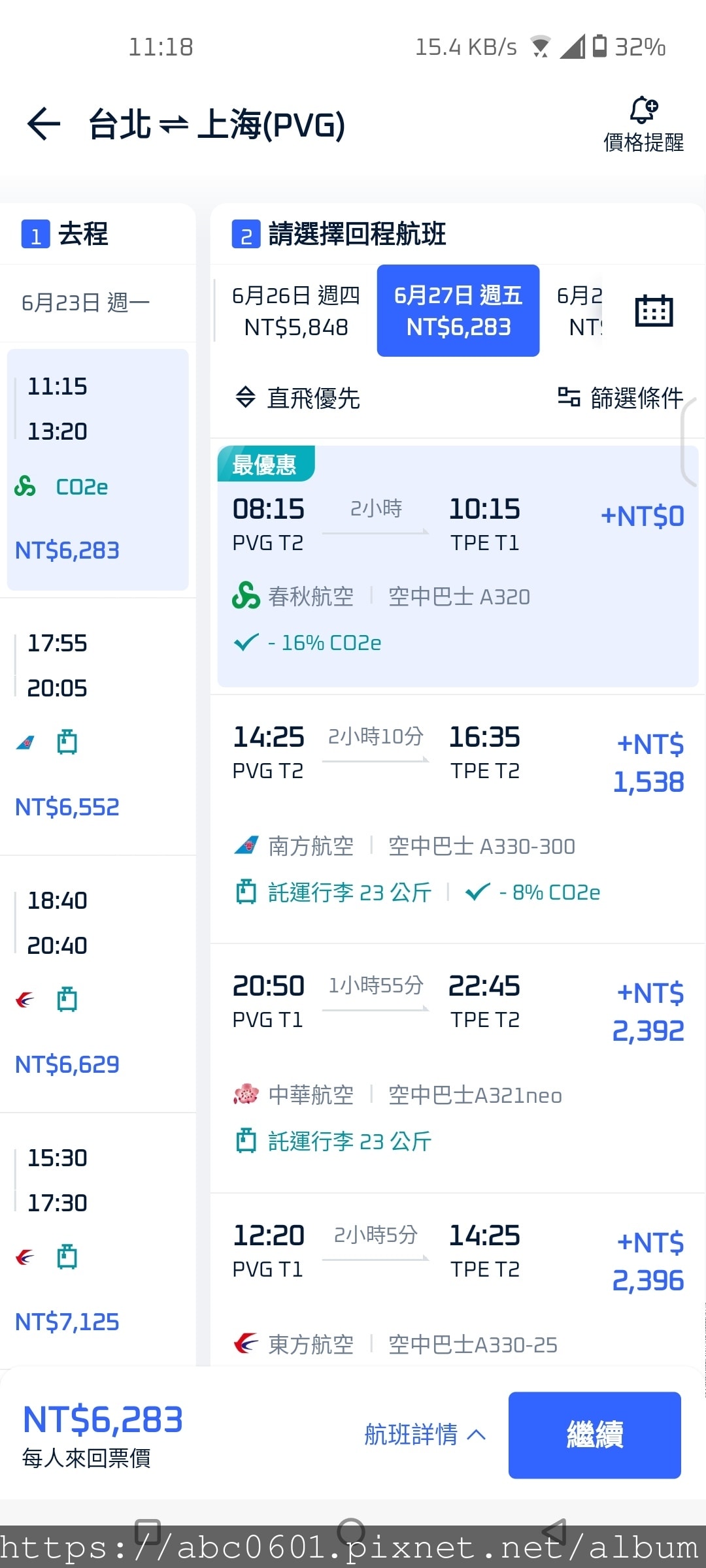Tap the Spring Airlines logo in return list
706x1568 pixels.
246,596
